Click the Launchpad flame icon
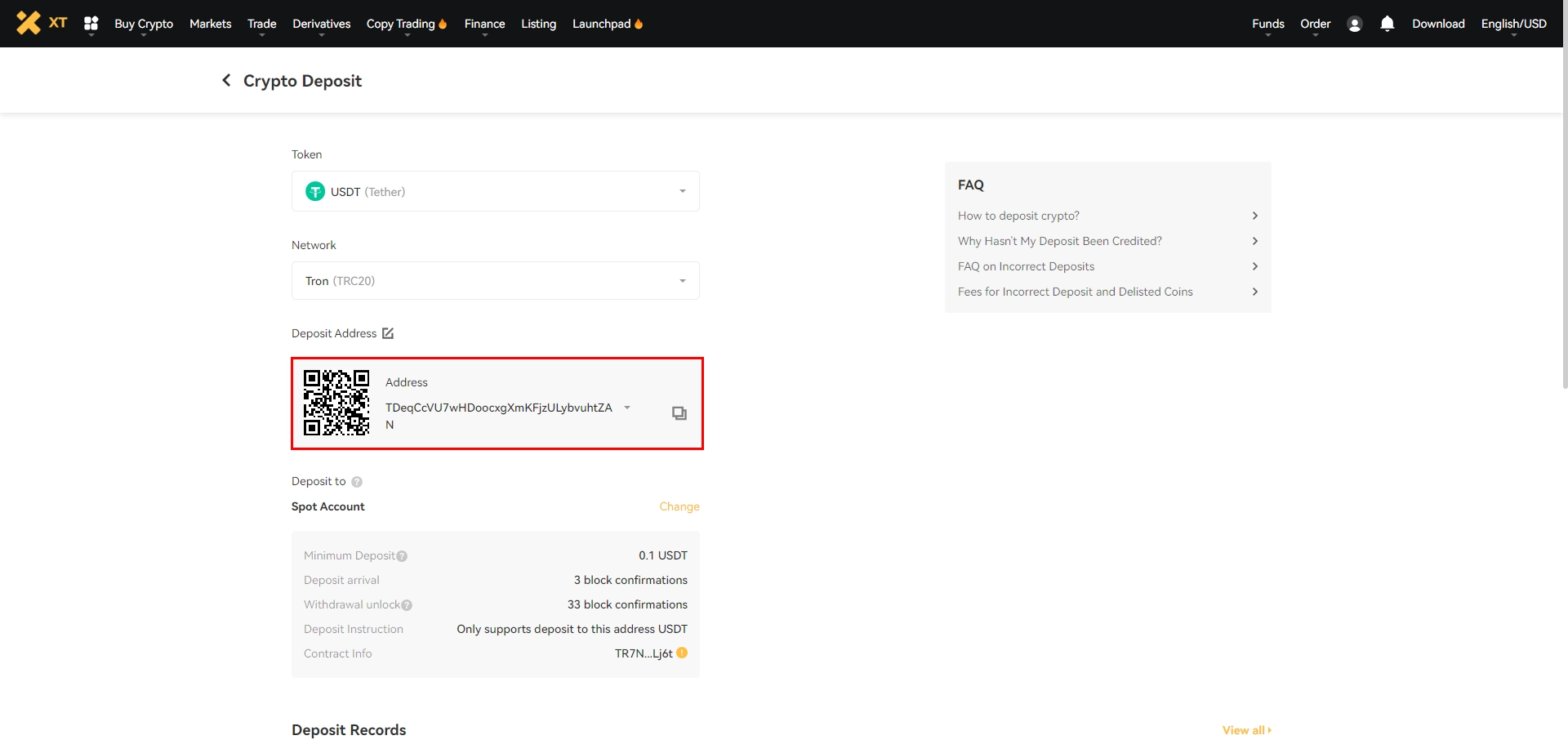This screenshot has height=740, width=1568. point(639,24)
